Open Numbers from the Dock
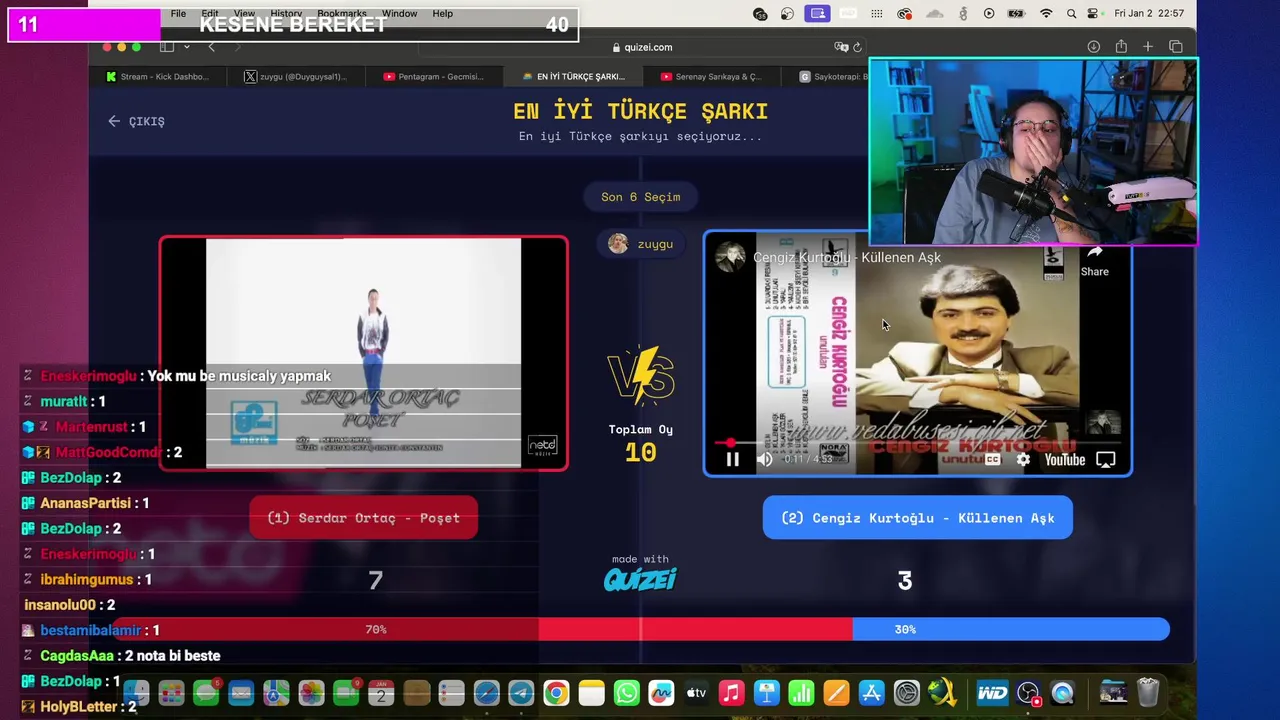Image resolution: width=1280 pixels, height=720 pixels. (801, 693)
